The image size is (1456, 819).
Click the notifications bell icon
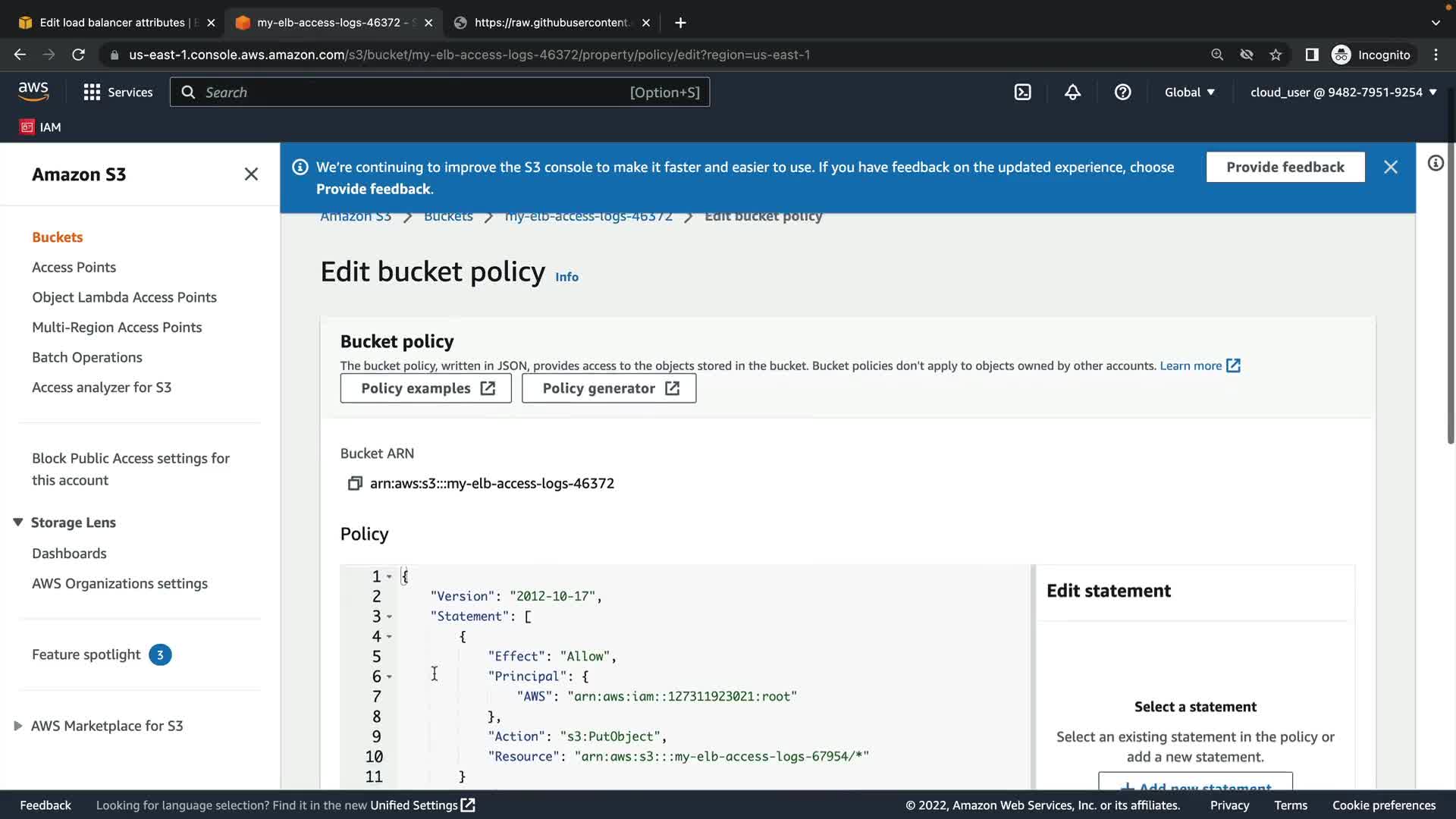click(1072, 92)
